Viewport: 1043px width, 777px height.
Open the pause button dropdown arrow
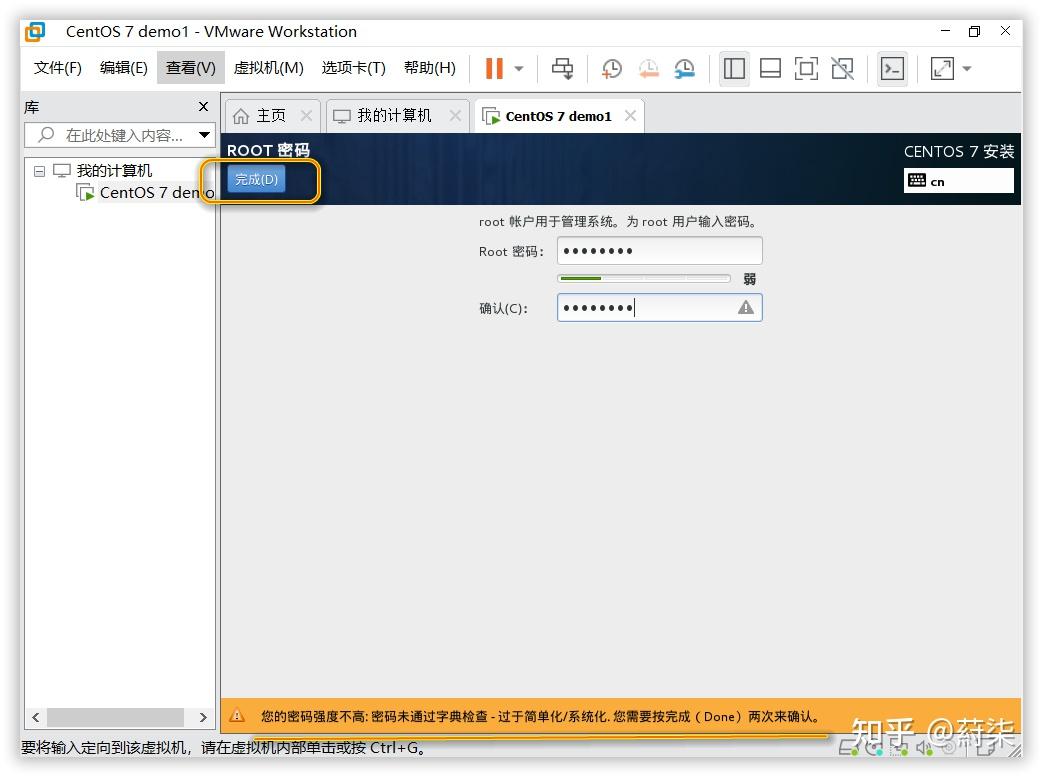[x=518, y=68]
